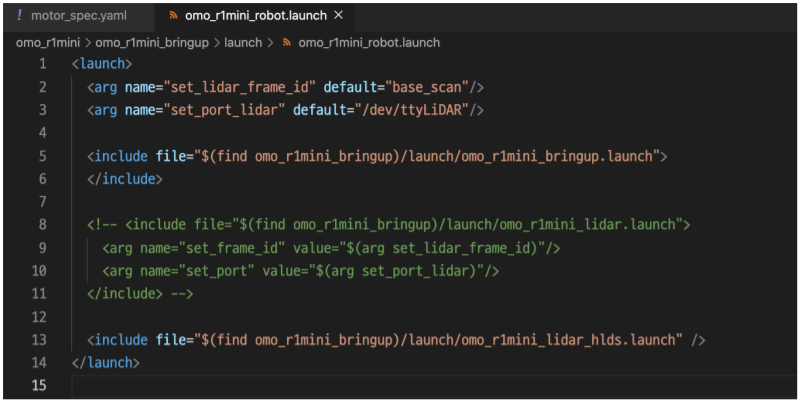Click the opening launch tag on line 1
The image size is (801, 403).
point(102,64)
